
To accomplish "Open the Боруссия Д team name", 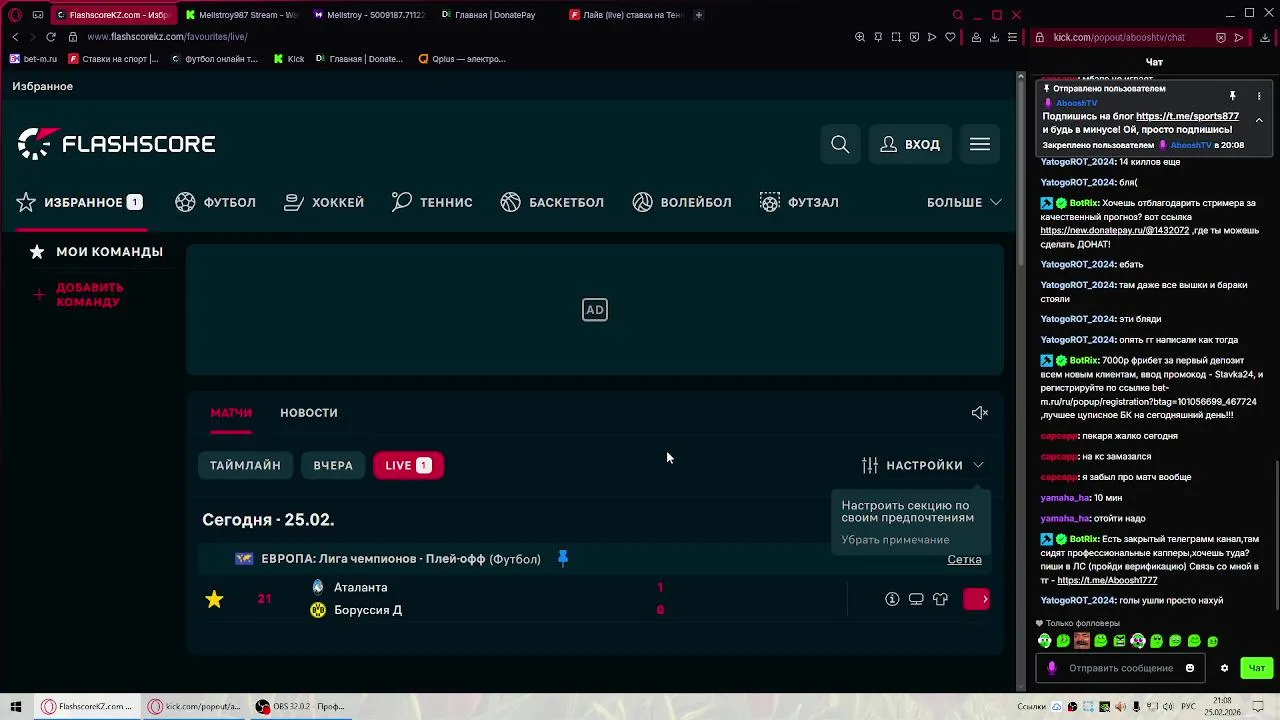I will (368, 610).
